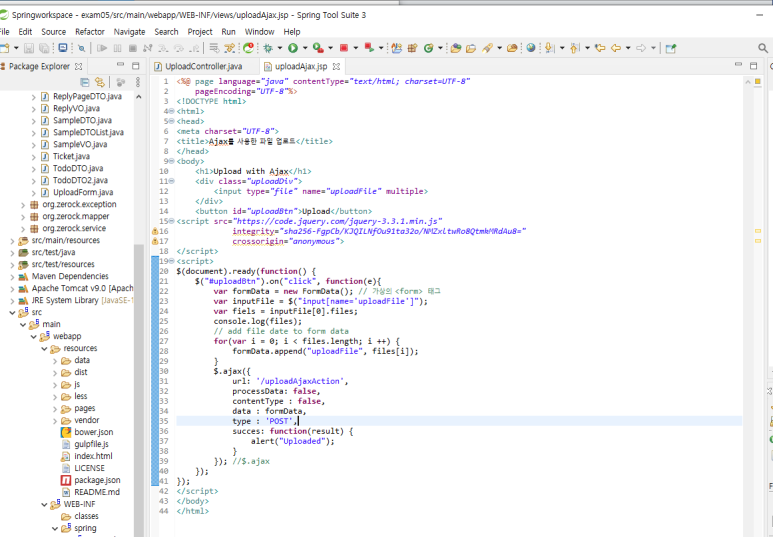Click the Spring Boot dashboard icon
This screenshot has height=537, width=773.
(248, 48)
